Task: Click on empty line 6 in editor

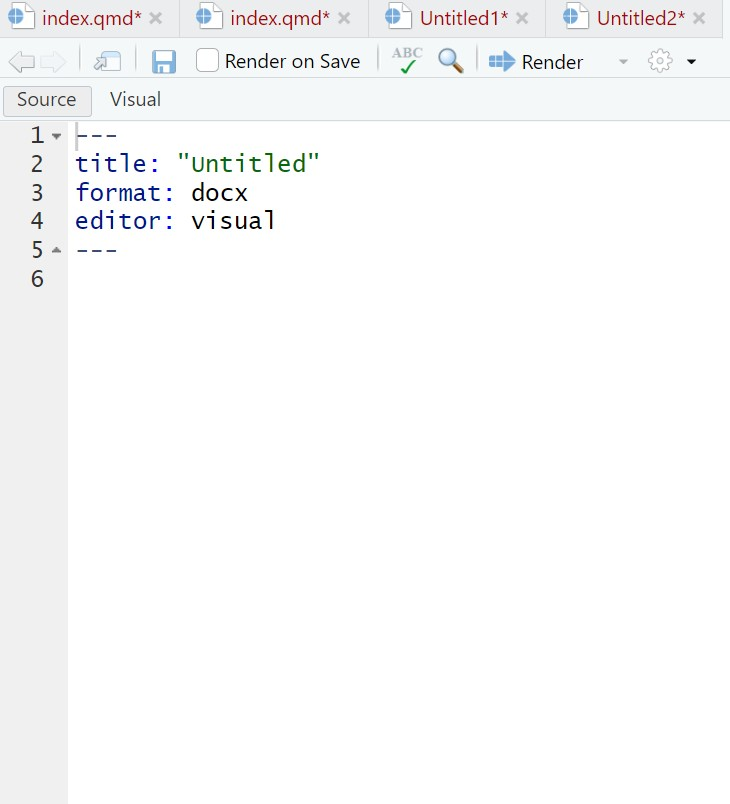Action: point(300,279)
